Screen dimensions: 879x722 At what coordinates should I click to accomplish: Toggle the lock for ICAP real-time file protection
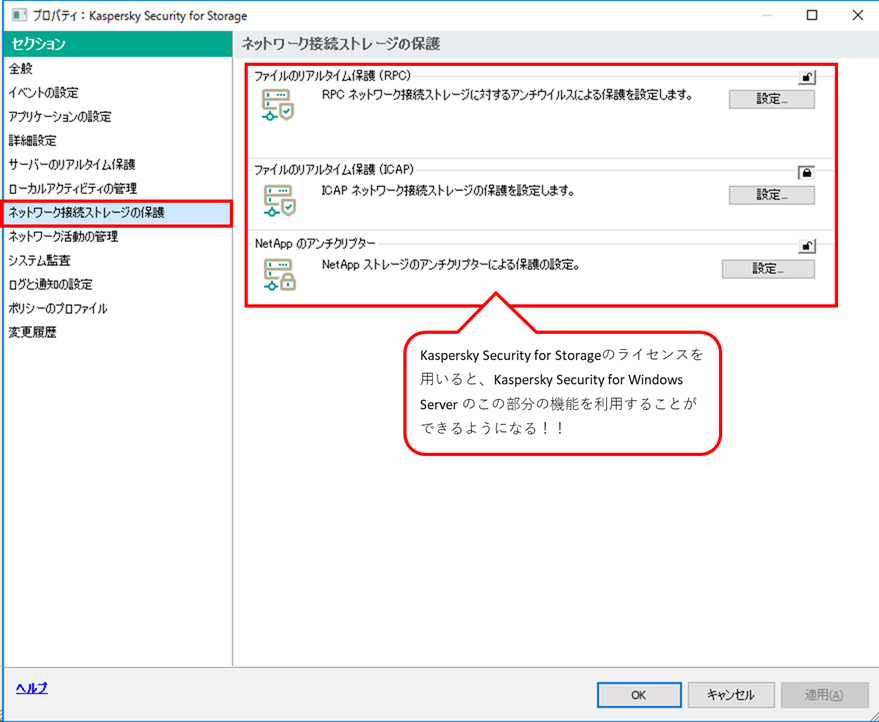pyautogui.click(x=806, y=173)
